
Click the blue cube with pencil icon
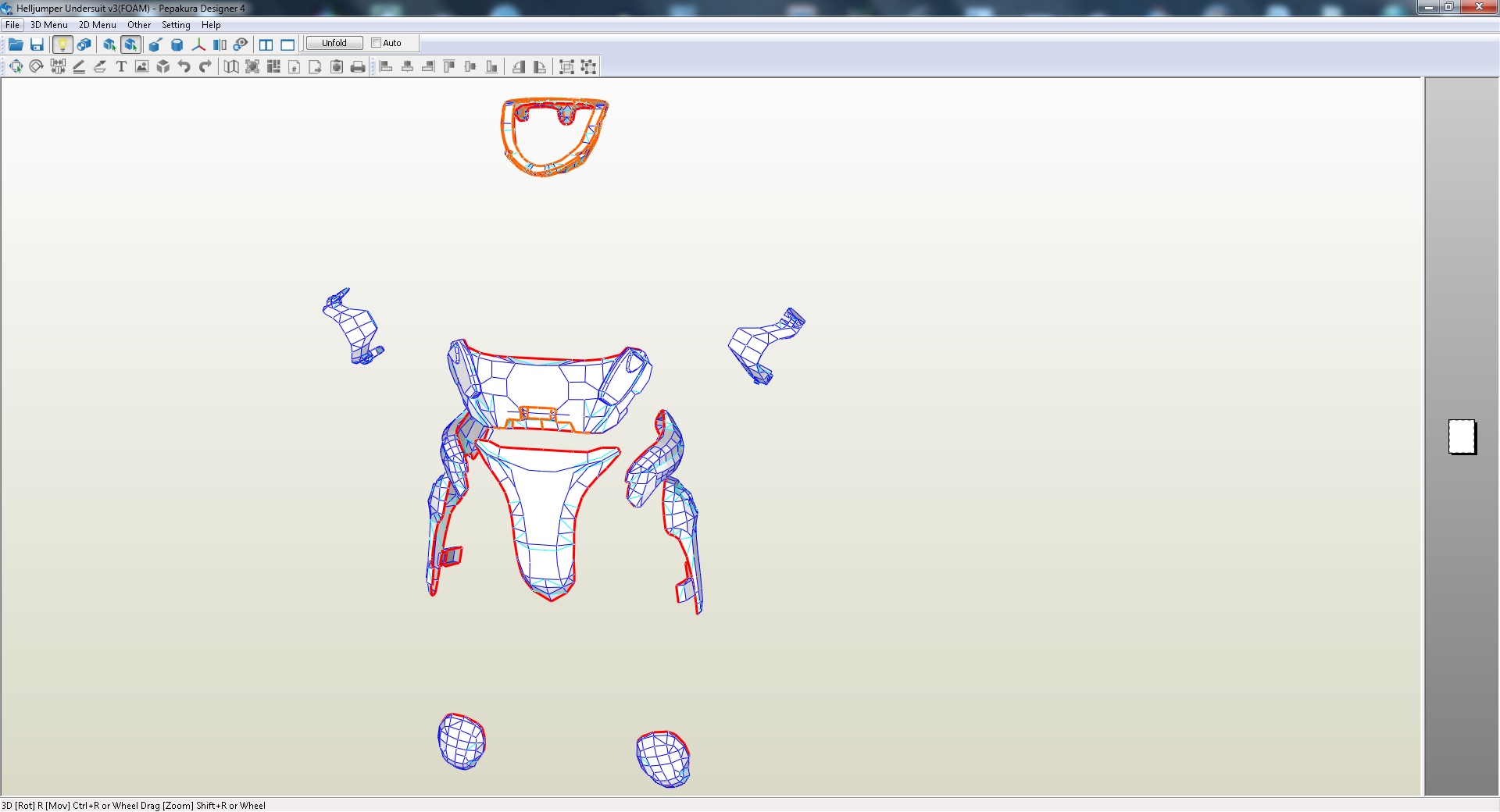pos(155,45)
